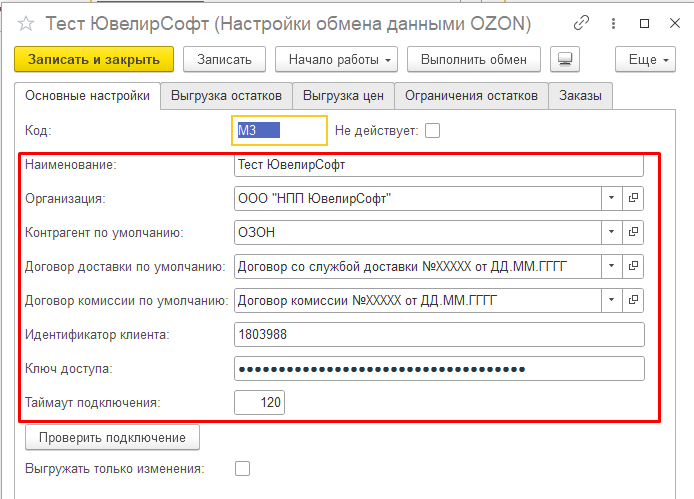Click Записать и закрыть button
Image resolution: width=694 pixels, height=499 pixels.
94,59
